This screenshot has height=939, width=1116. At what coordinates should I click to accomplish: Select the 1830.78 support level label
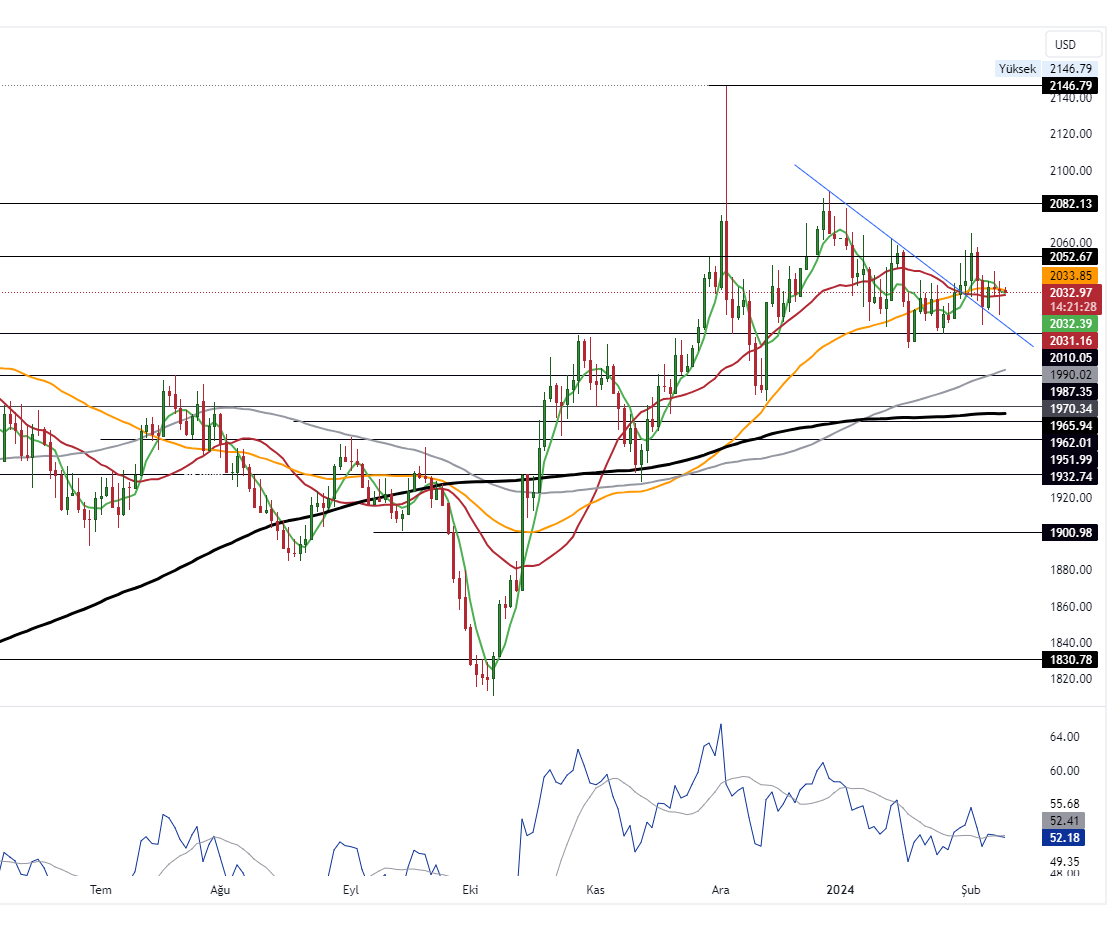[x=1069, y=659]
